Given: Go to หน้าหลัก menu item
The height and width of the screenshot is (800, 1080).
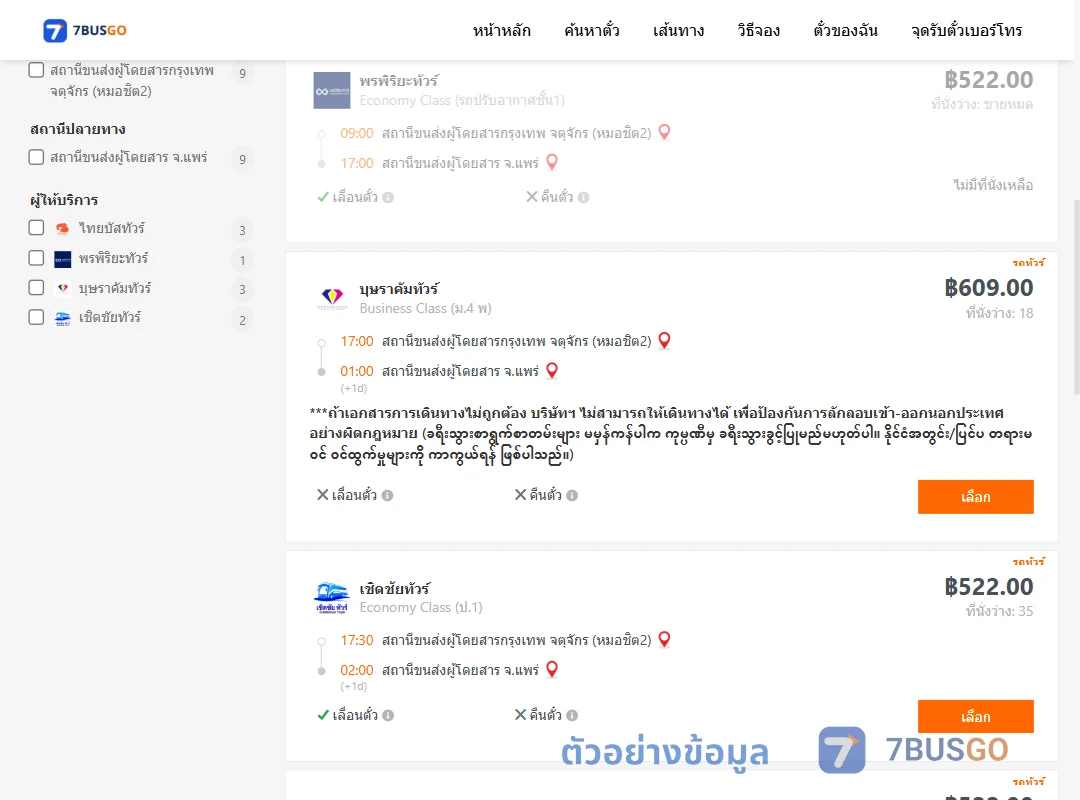Looking at the screenshot, I should point(501,30).
